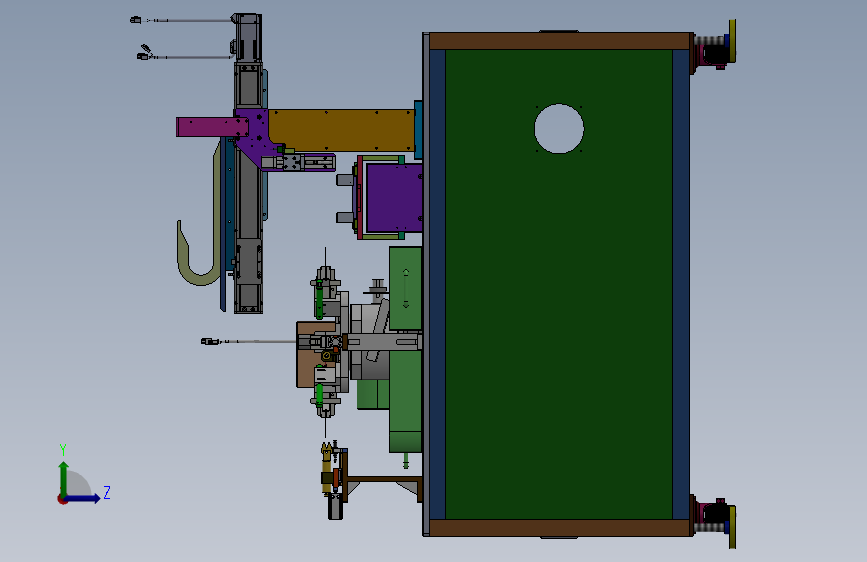Select the light green block with double arrow

point(405,288)
